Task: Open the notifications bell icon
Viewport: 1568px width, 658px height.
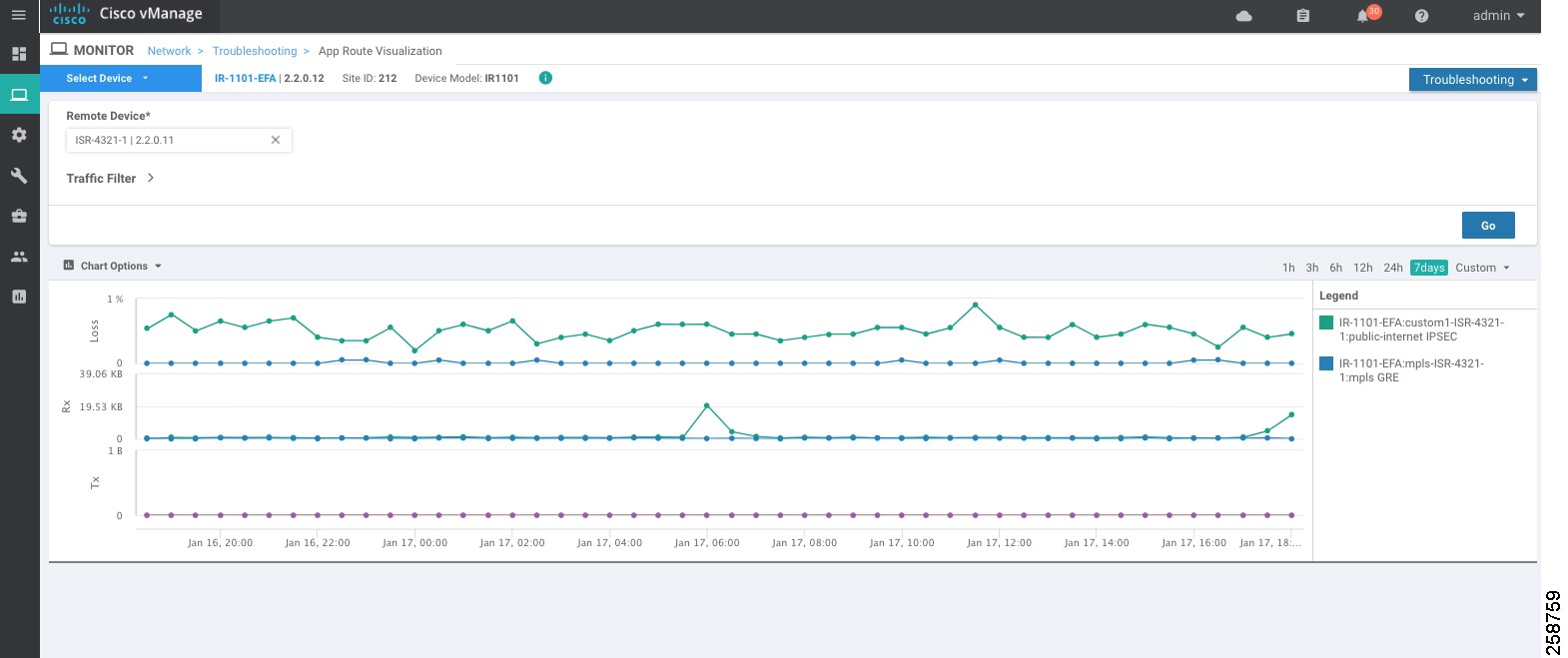Action: point(1362,16)
